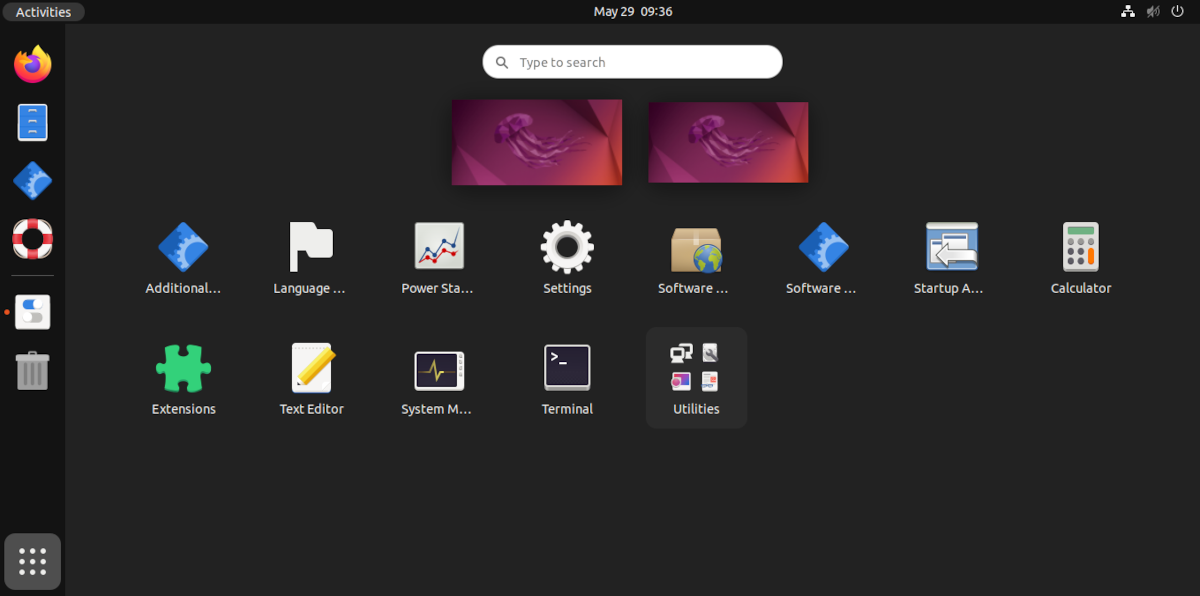Image resolution: width=1200 pixels, height=596 pixels.
Task: Open the system status menu via the power icon
Action: tap(1177, 11)
